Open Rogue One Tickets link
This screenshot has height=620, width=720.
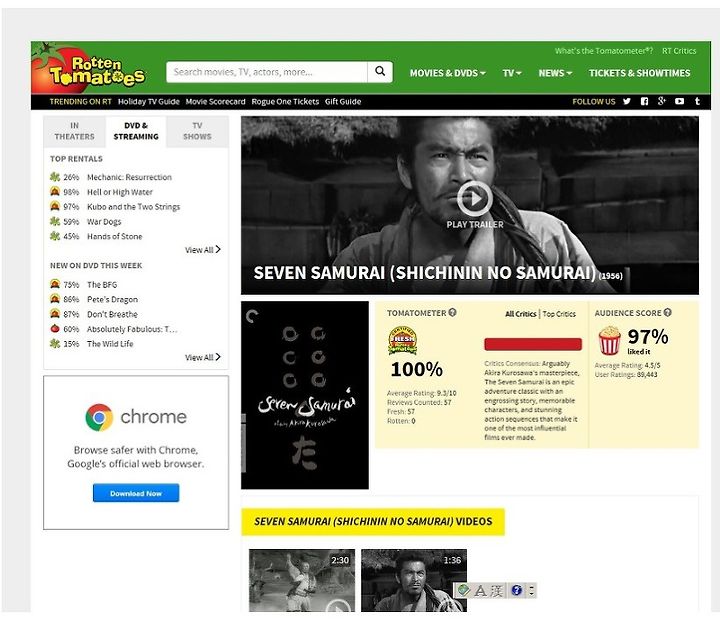(285, 101)
